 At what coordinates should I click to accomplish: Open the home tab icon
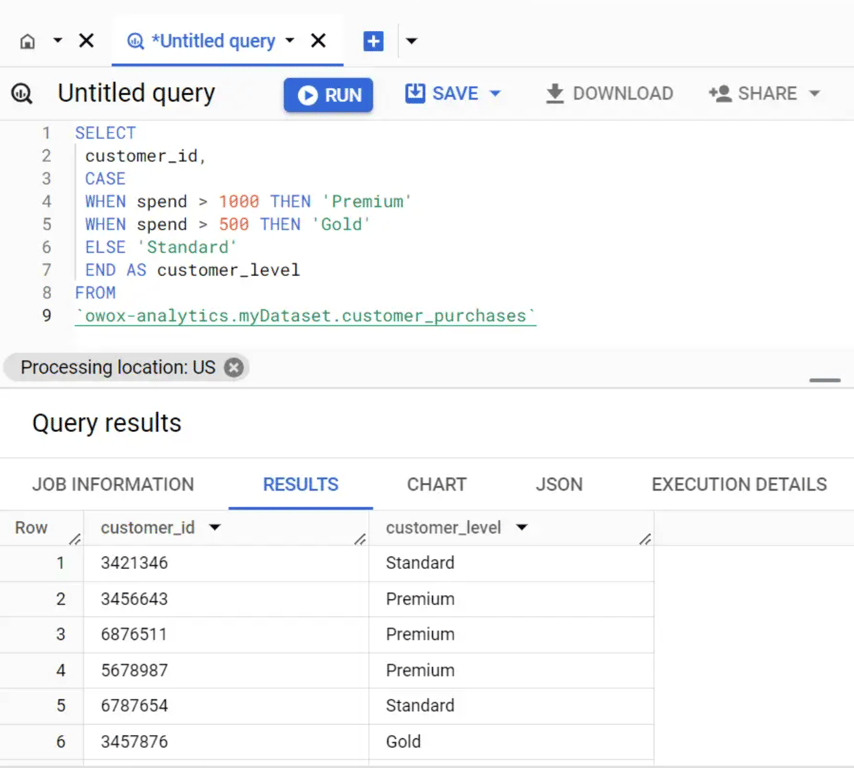point(27,41)
